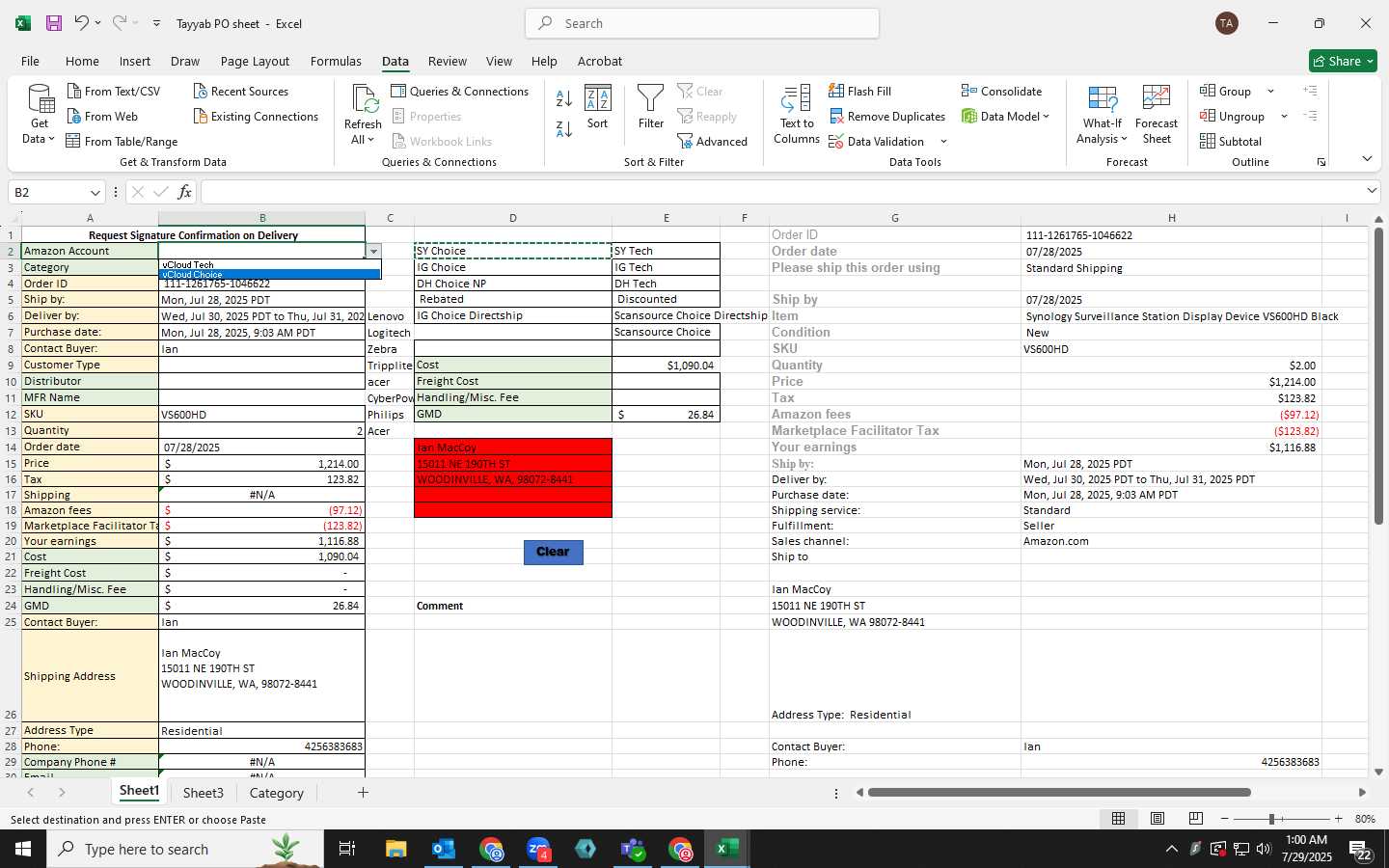Open the Sort dialog
Image resolution: width=1389 pixels, height=868 pixels.
point(598,106)
